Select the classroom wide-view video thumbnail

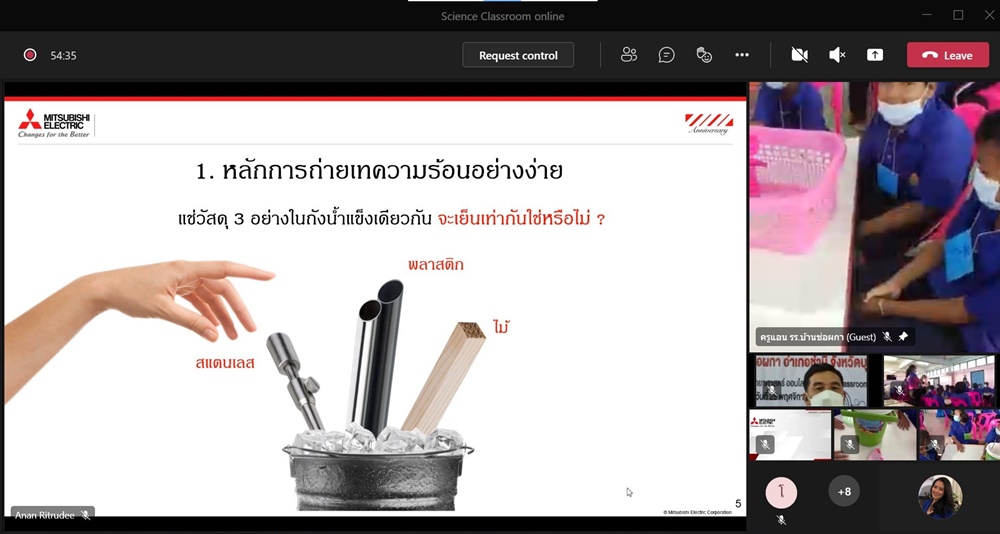click(x=939, y=381)
